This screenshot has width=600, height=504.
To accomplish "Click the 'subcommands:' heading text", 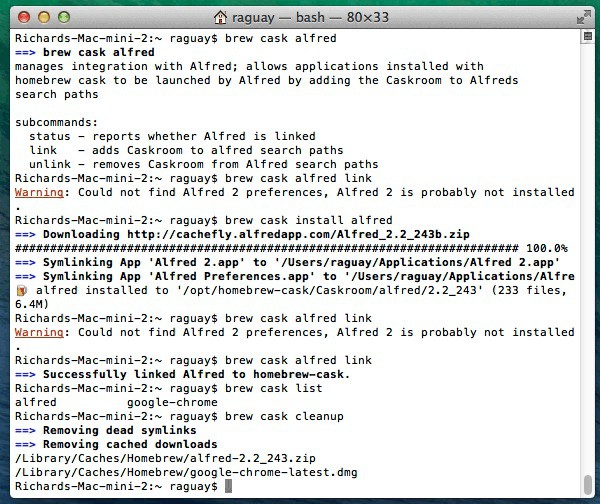I will click(x=57, y=122).
